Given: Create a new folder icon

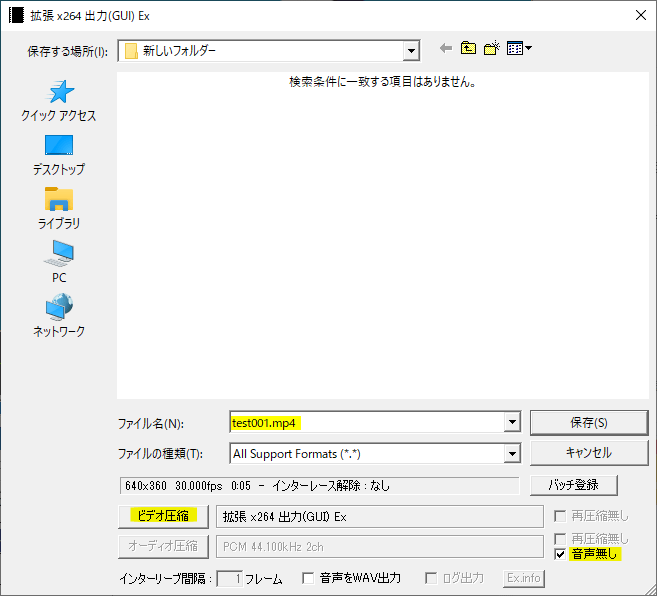Looking at the screenshot, I should [491, 49].
